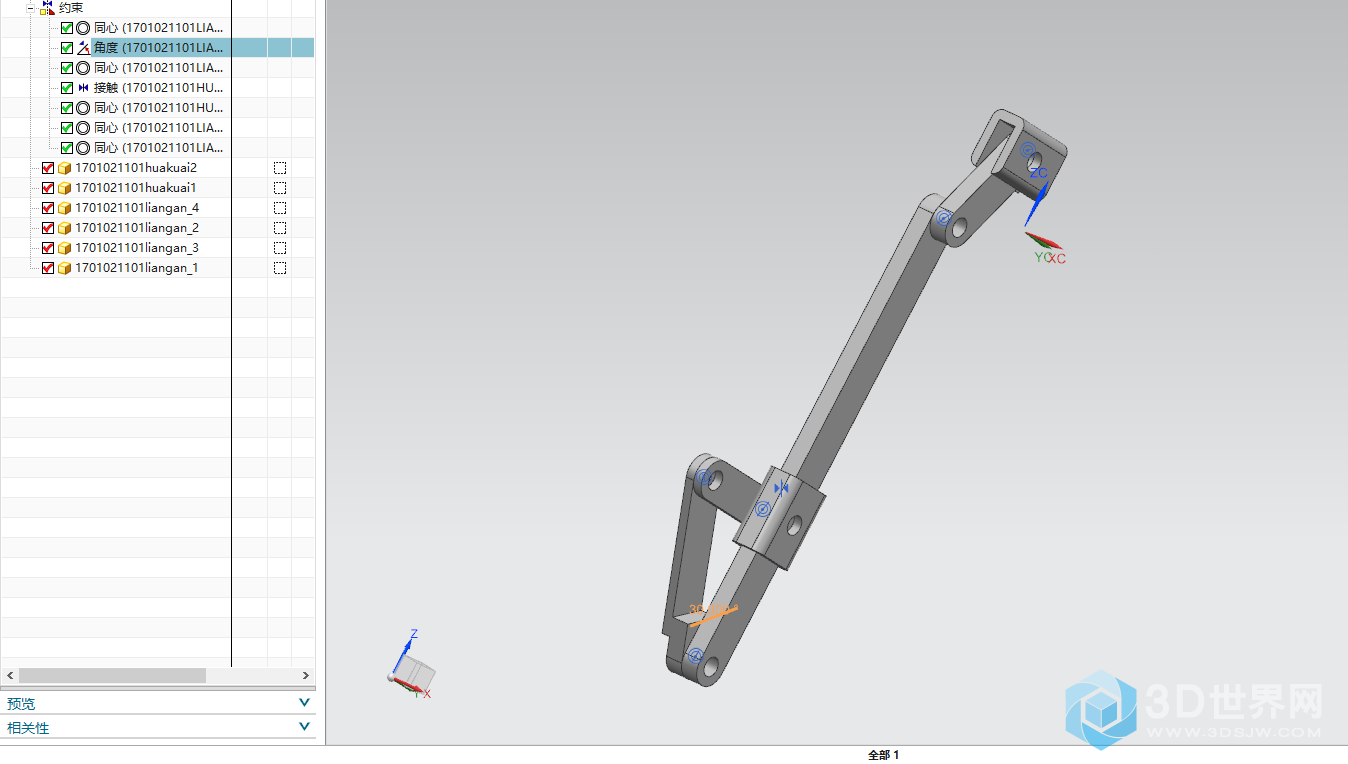
Task: Click the cube icon of 1701021101liangan_2
Action: (x=64, y=228)
